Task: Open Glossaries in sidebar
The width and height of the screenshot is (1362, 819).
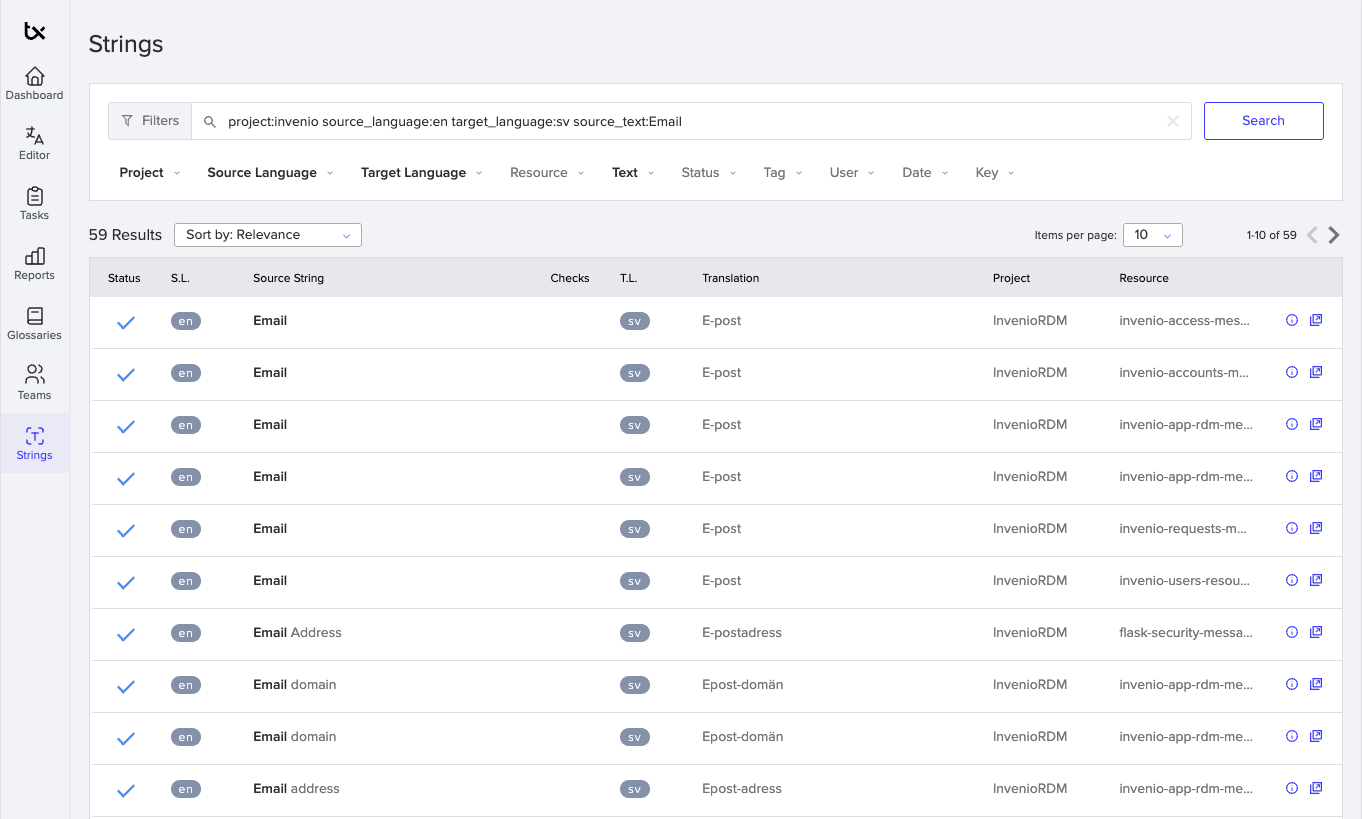Action: coord(34,324)
